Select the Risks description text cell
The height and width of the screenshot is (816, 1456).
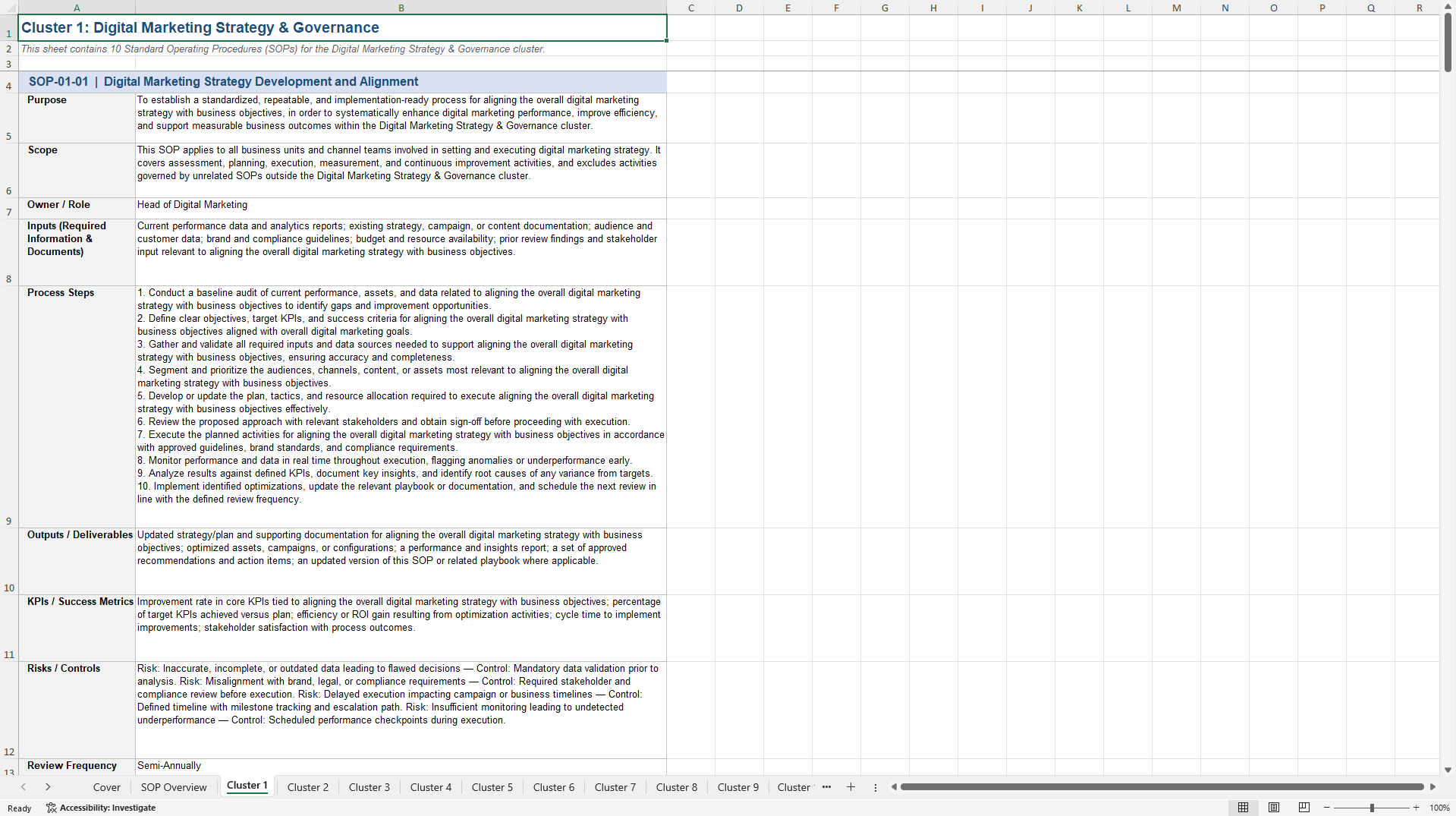(401, 710)
